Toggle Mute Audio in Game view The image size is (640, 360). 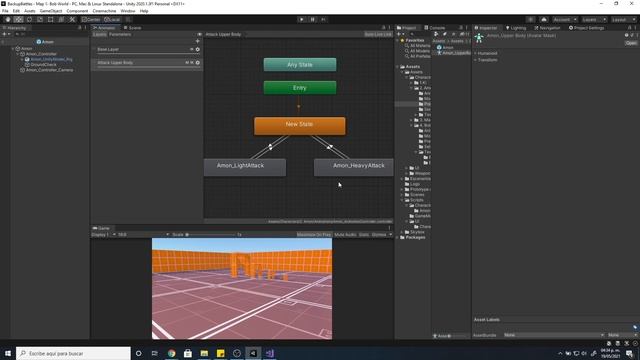[x=345, y=235]
